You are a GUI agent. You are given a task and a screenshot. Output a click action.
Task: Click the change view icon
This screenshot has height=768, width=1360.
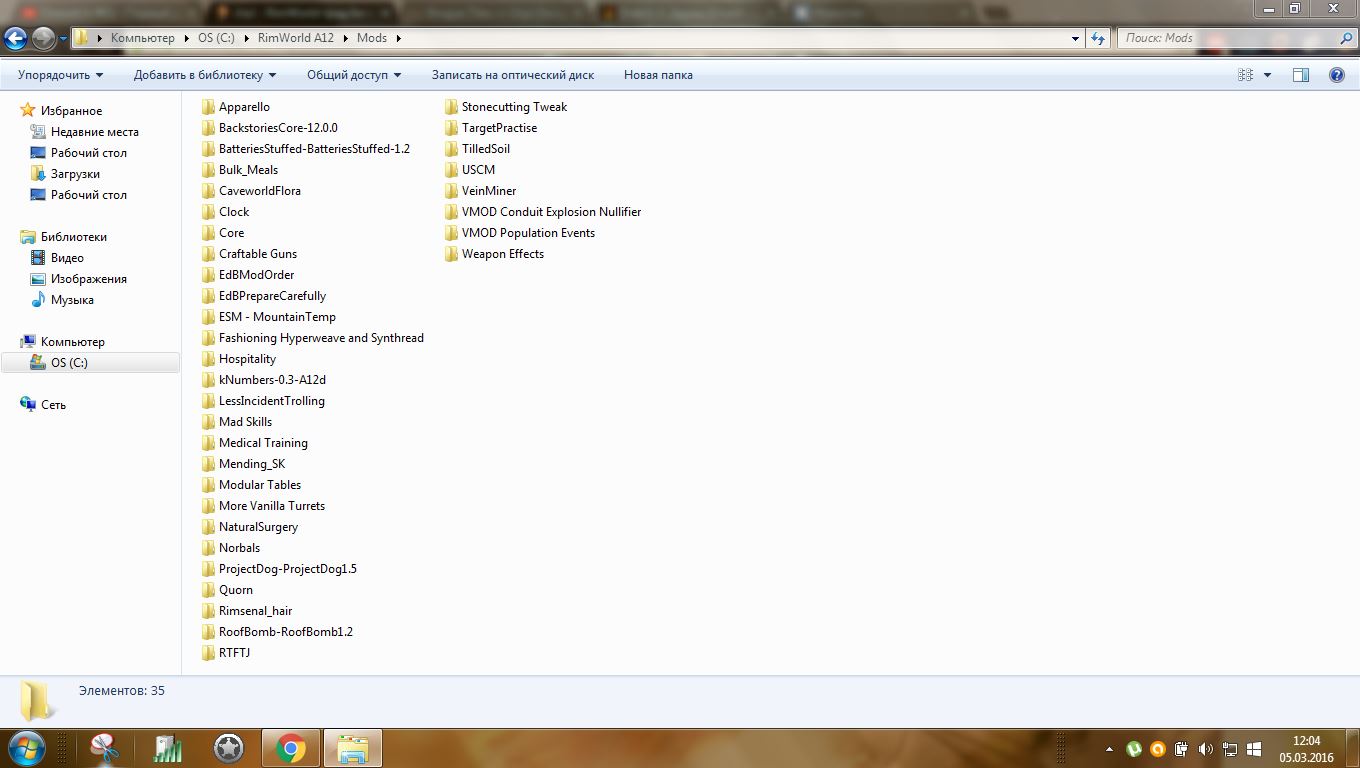point(1246,75)
